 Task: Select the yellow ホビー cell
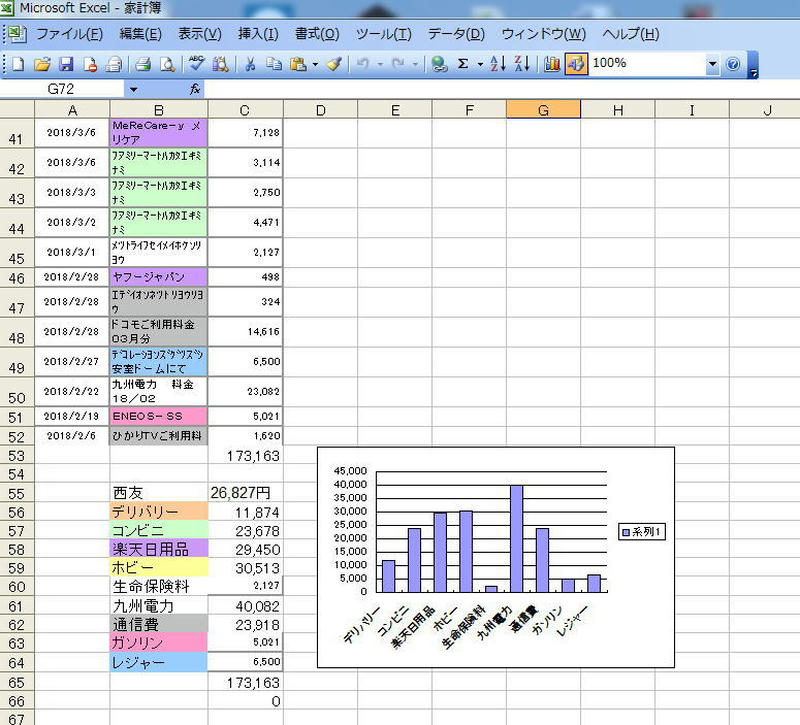point(159,568)
